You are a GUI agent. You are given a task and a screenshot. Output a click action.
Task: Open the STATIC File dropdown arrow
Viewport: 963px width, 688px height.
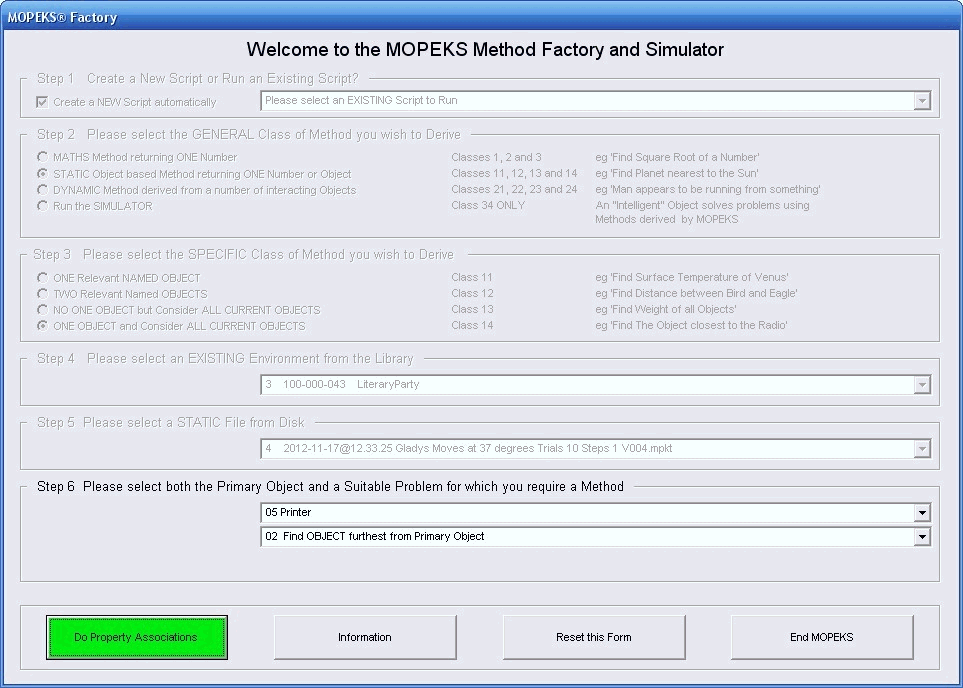pyautogui.click(x=921, y=448)
